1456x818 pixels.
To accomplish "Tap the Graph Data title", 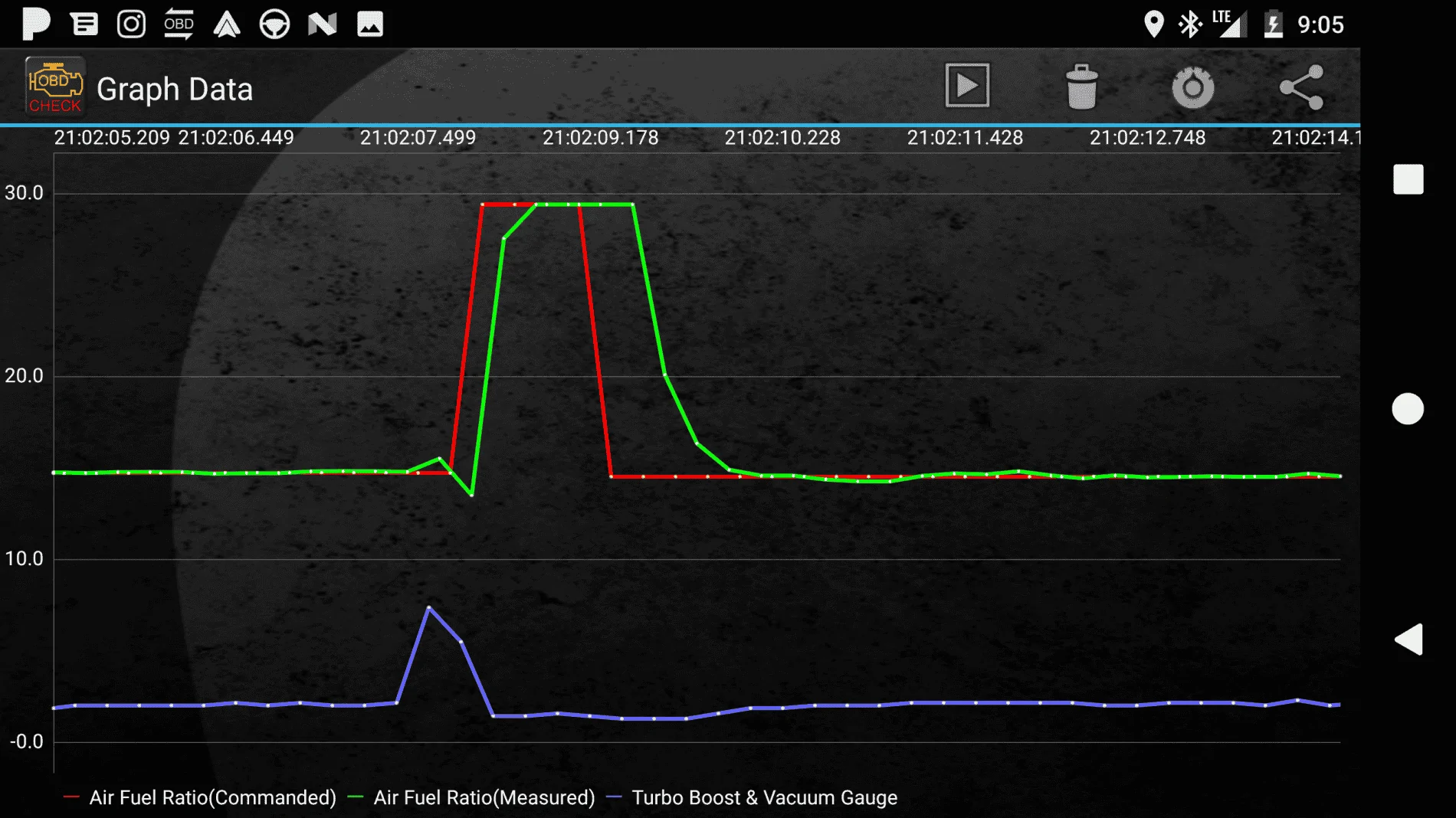I will pos(175,89).
